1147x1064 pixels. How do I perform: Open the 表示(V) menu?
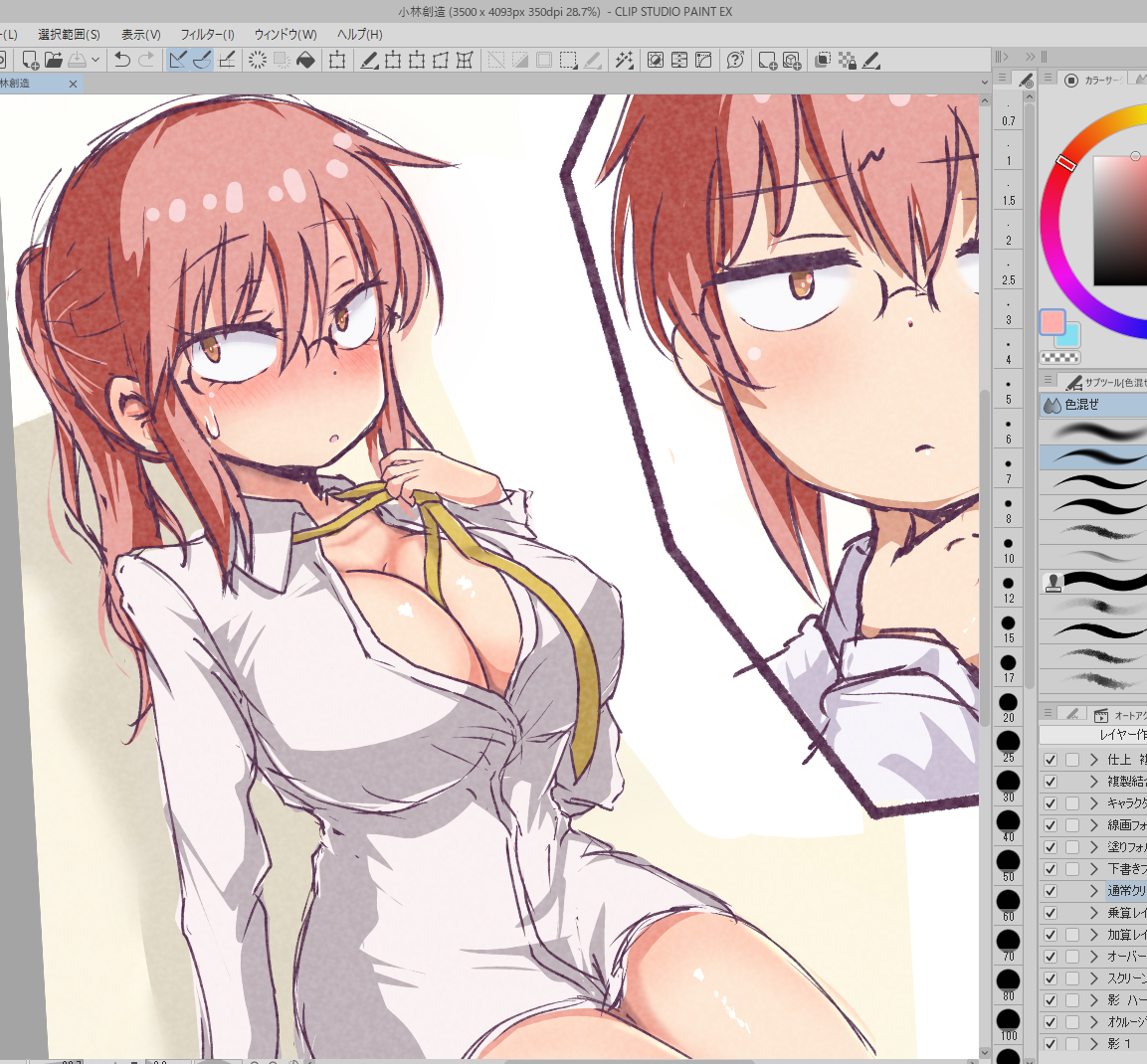[x=140, y=35]
